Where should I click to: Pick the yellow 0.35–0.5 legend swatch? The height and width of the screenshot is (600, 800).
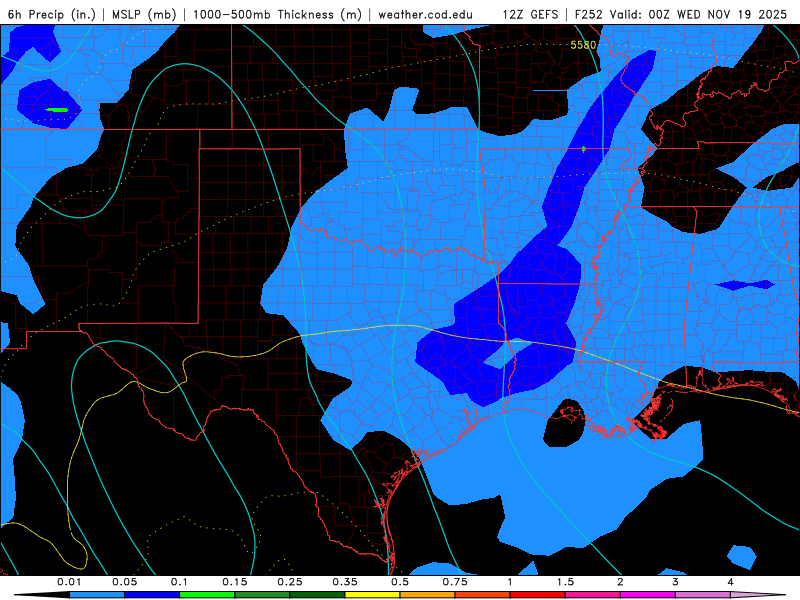coord(372,595)
